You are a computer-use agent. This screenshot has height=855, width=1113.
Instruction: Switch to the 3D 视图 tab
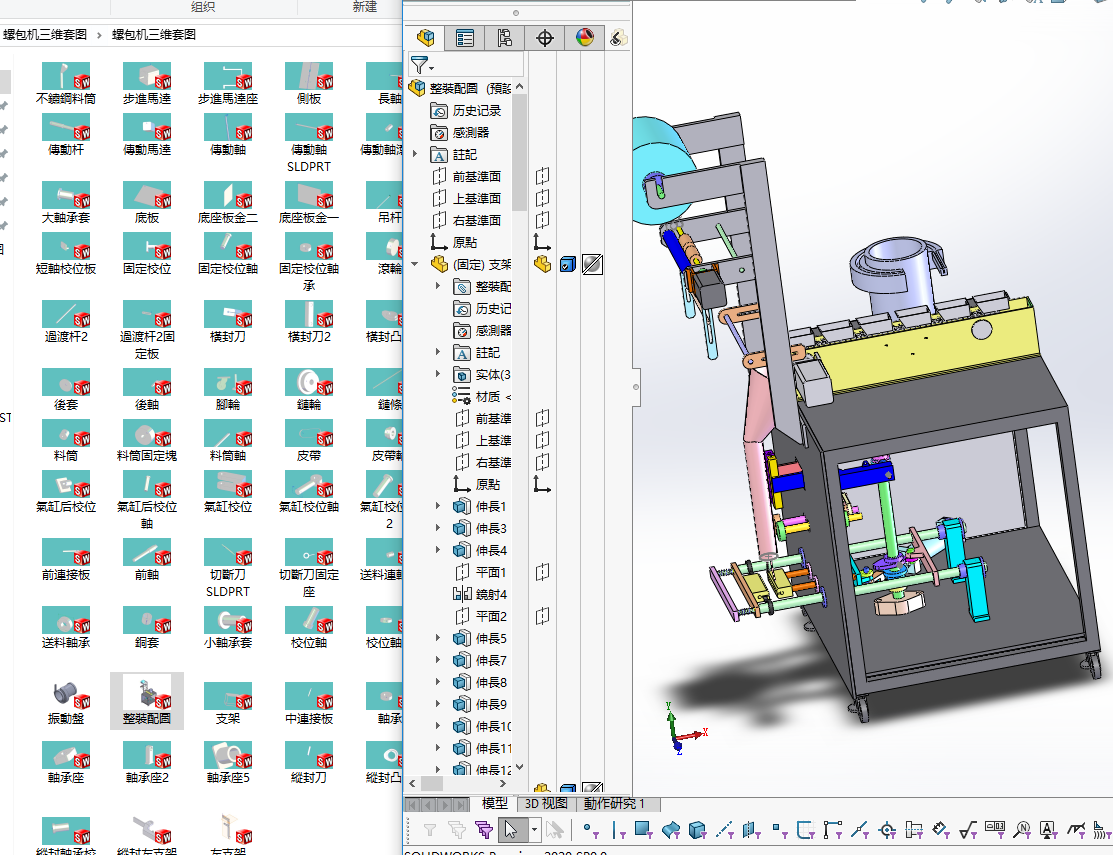[547, 803]
